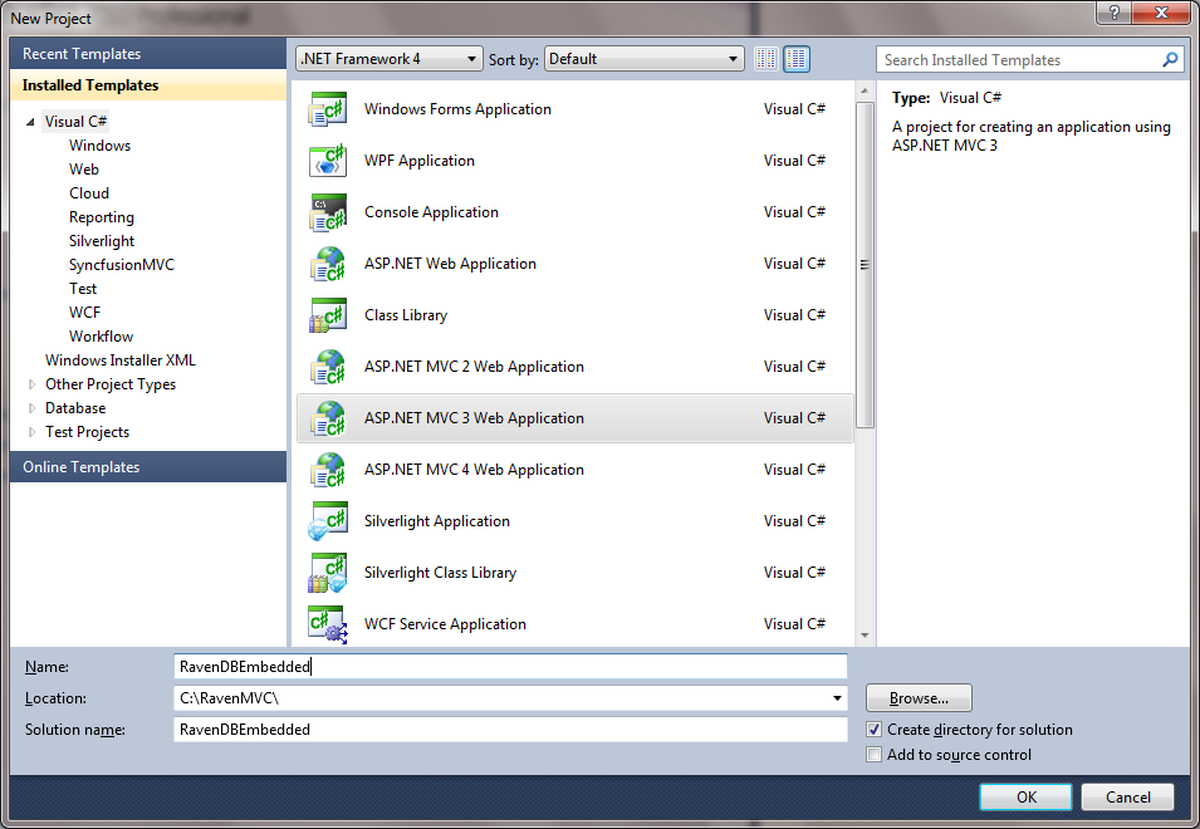The width and height of the screenshot is (1200, 829).
Task: Select Test under Visual C#
Action: point(83,288)
